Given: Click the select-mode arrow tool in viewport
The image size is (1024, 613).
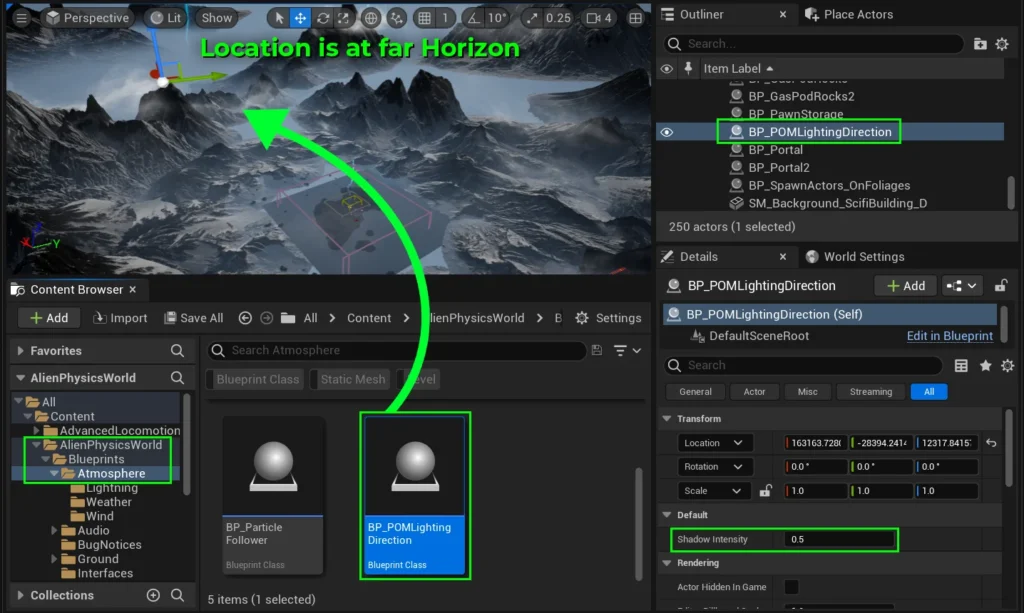Looking at the screenshot, I should pyautogui.click(x=279, y=18).
